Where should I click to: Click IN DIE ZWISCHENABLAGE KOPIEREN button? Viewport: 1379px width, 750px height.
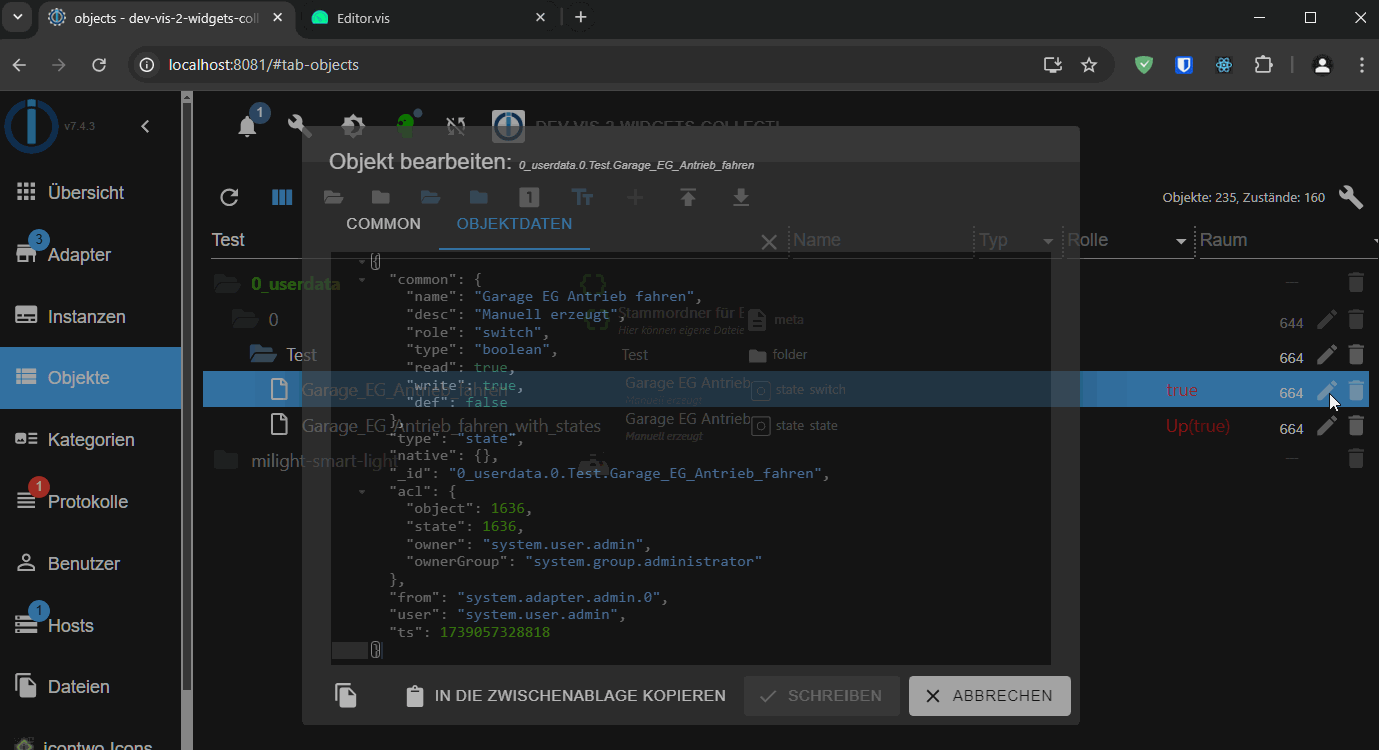(564, 696)
